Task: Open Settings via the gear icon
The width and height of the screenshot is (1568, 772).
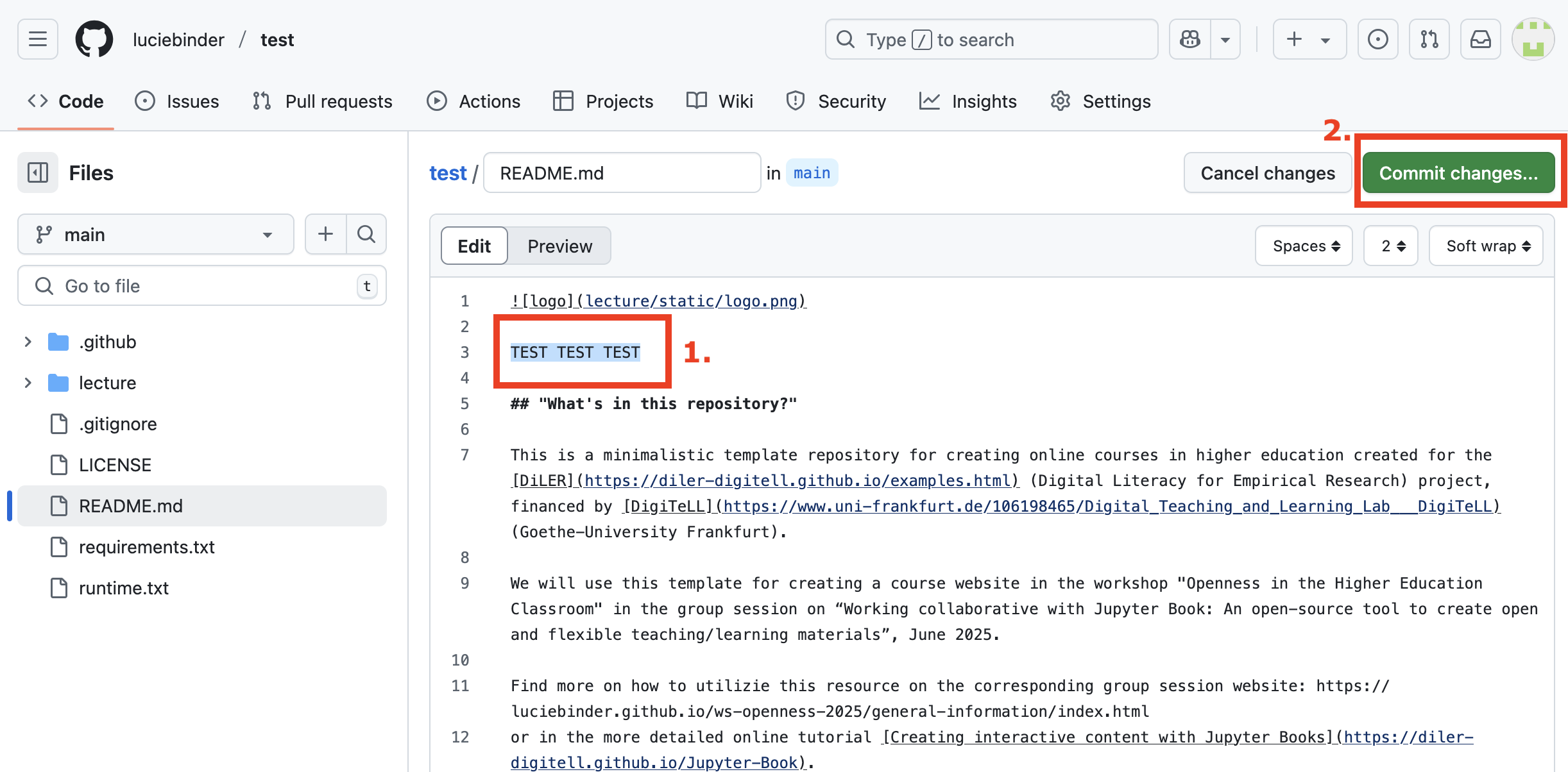Action: [x=1061, y=101]
